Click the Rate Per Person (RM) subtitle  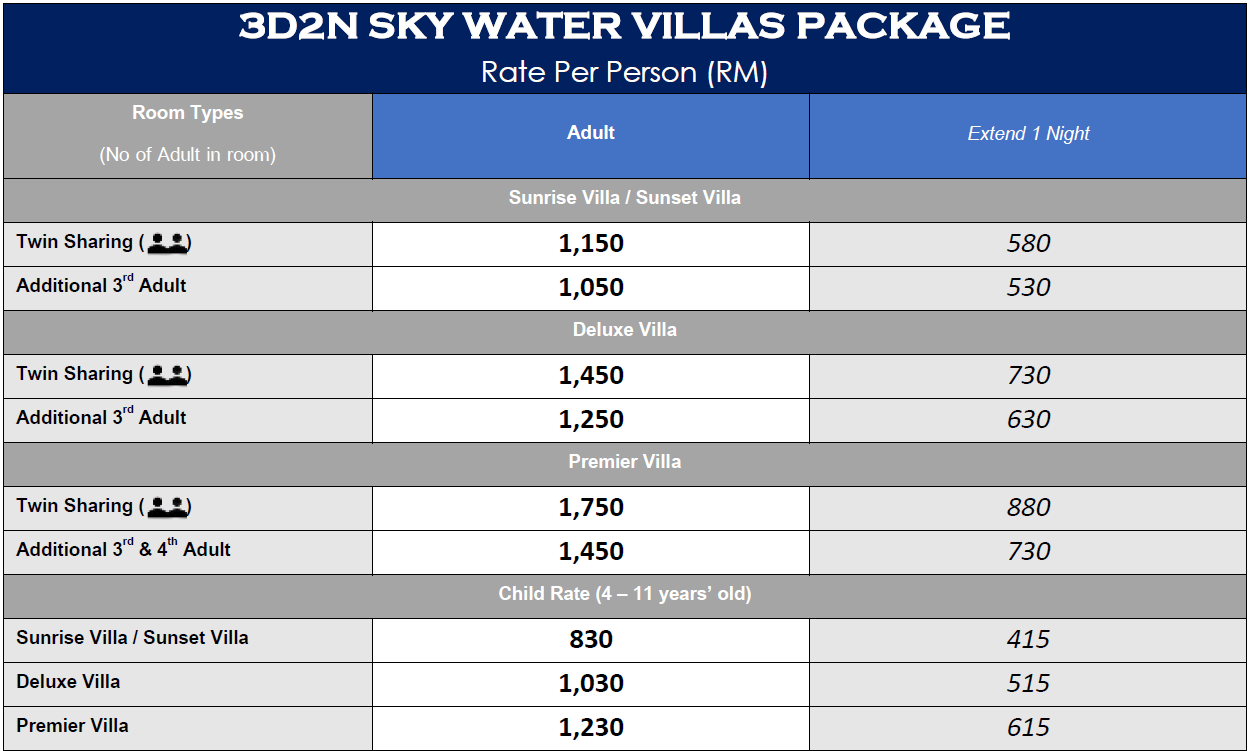625,72
